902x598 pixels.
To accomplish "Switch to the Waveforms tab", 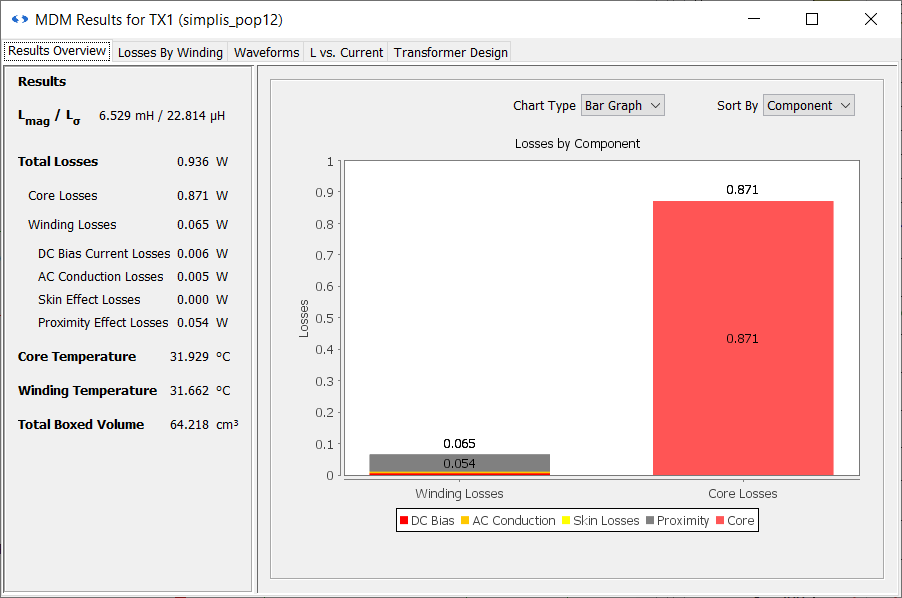I will (266, 52).
